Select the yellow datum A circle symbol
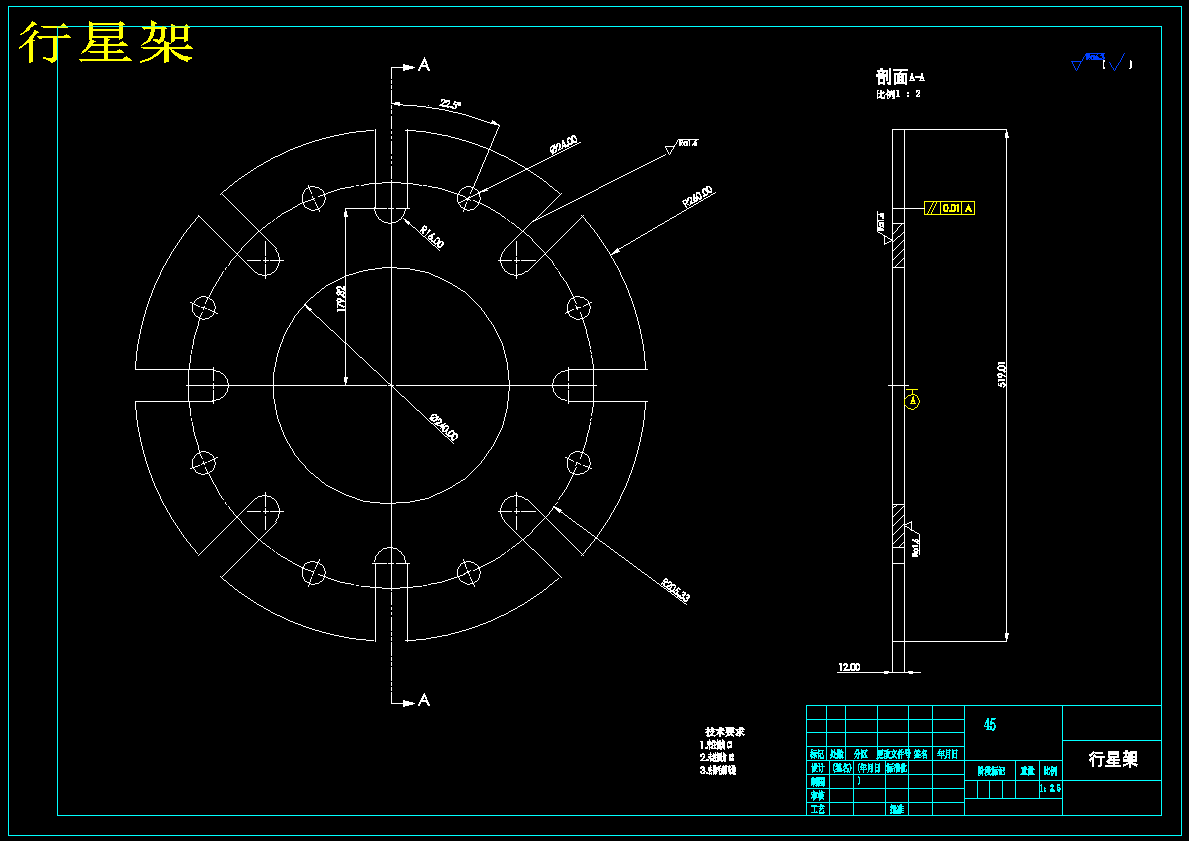Viewport: 1189px width, 841px height. pos(912,400)
